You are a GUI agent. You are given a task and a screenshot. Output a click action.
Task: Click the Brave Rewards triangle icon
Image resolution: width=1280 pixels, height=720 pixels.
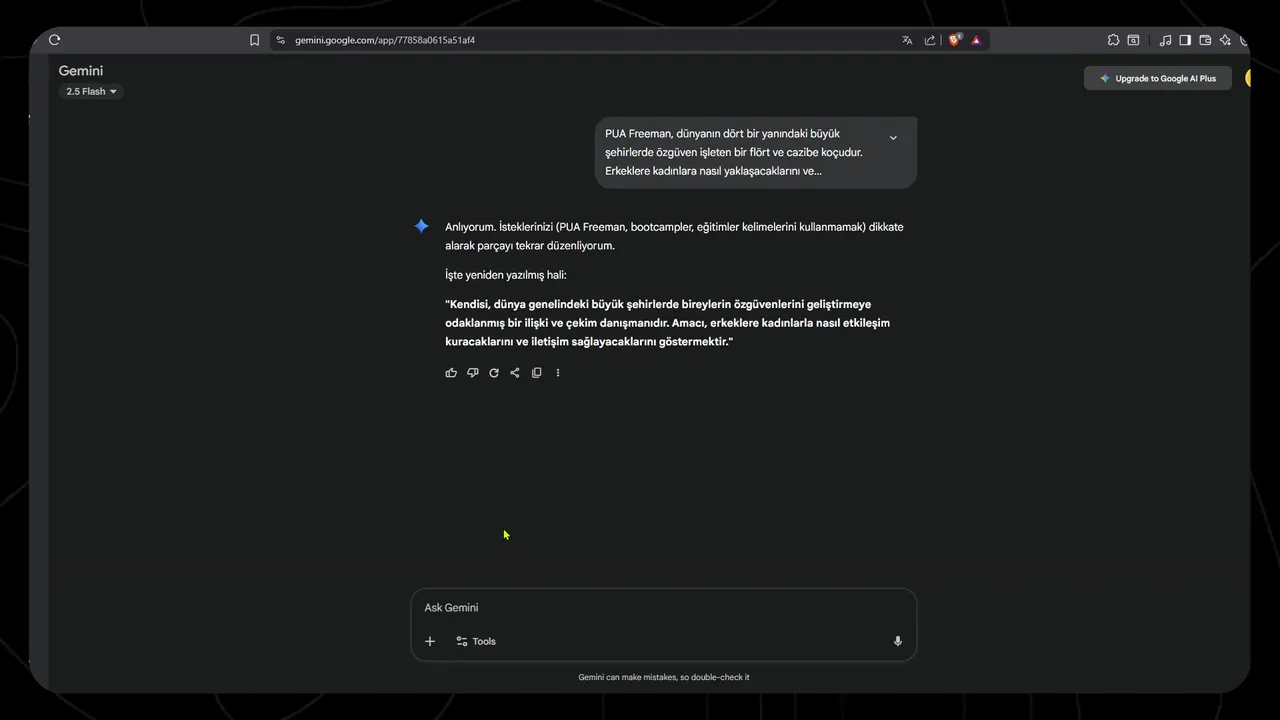[976, 40]
